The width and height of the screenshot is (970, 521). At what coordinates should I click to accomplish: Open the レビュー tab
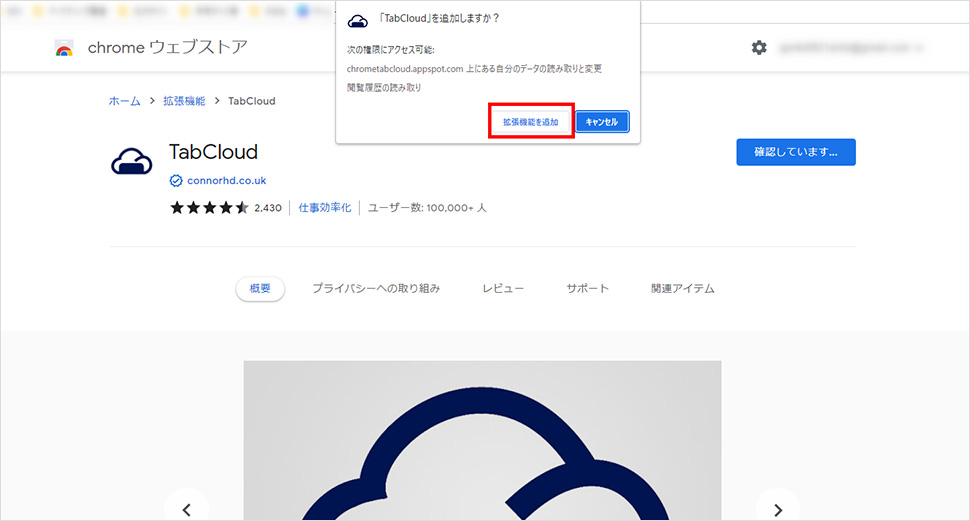point(503,288)
